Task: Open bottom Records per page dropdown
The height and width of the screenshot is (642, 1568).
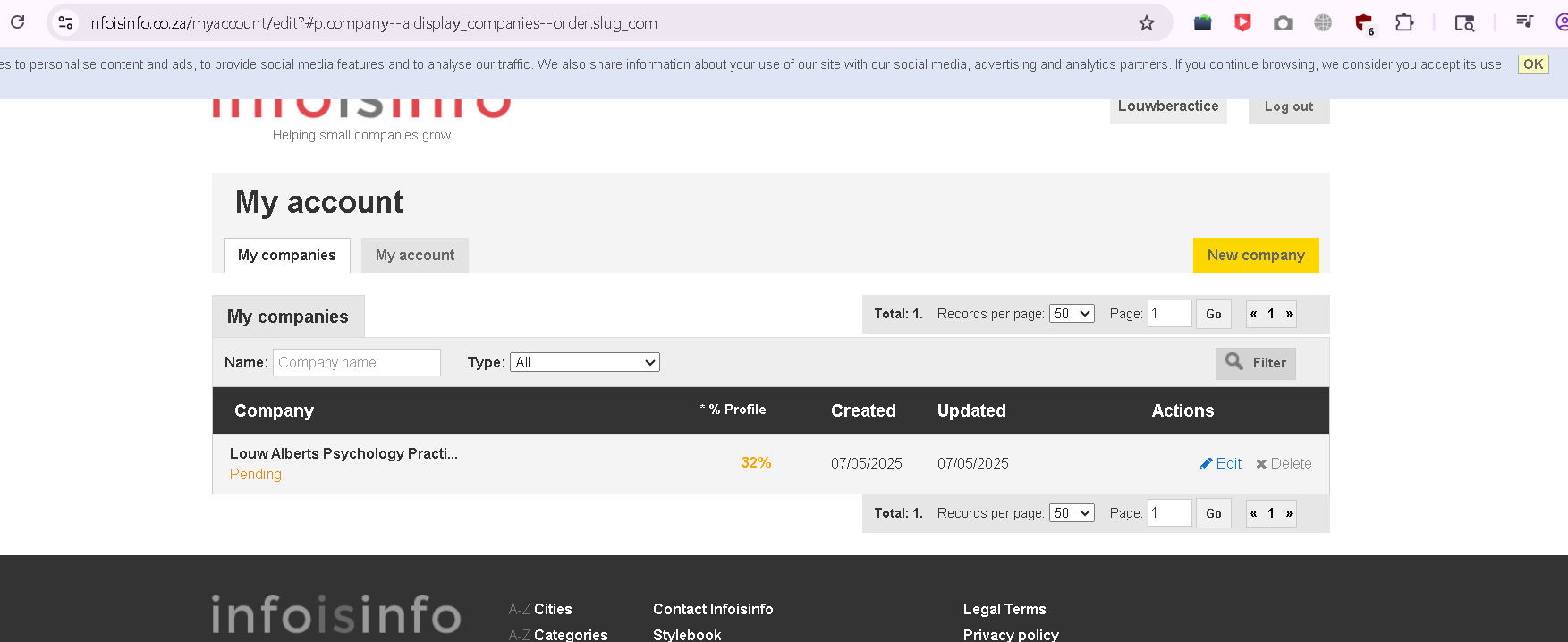Action: (1072, 513)
